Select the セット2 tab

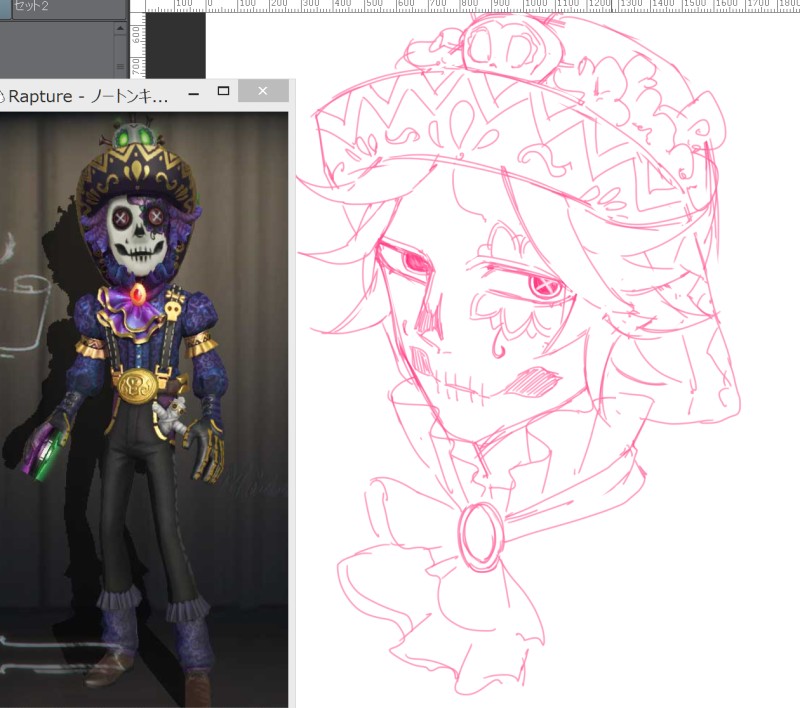(69, 8)
